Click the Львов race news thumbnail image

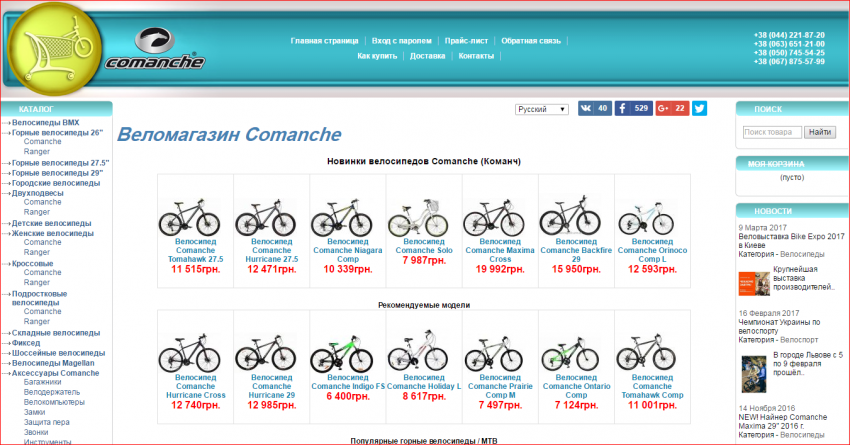coord(754,374)
